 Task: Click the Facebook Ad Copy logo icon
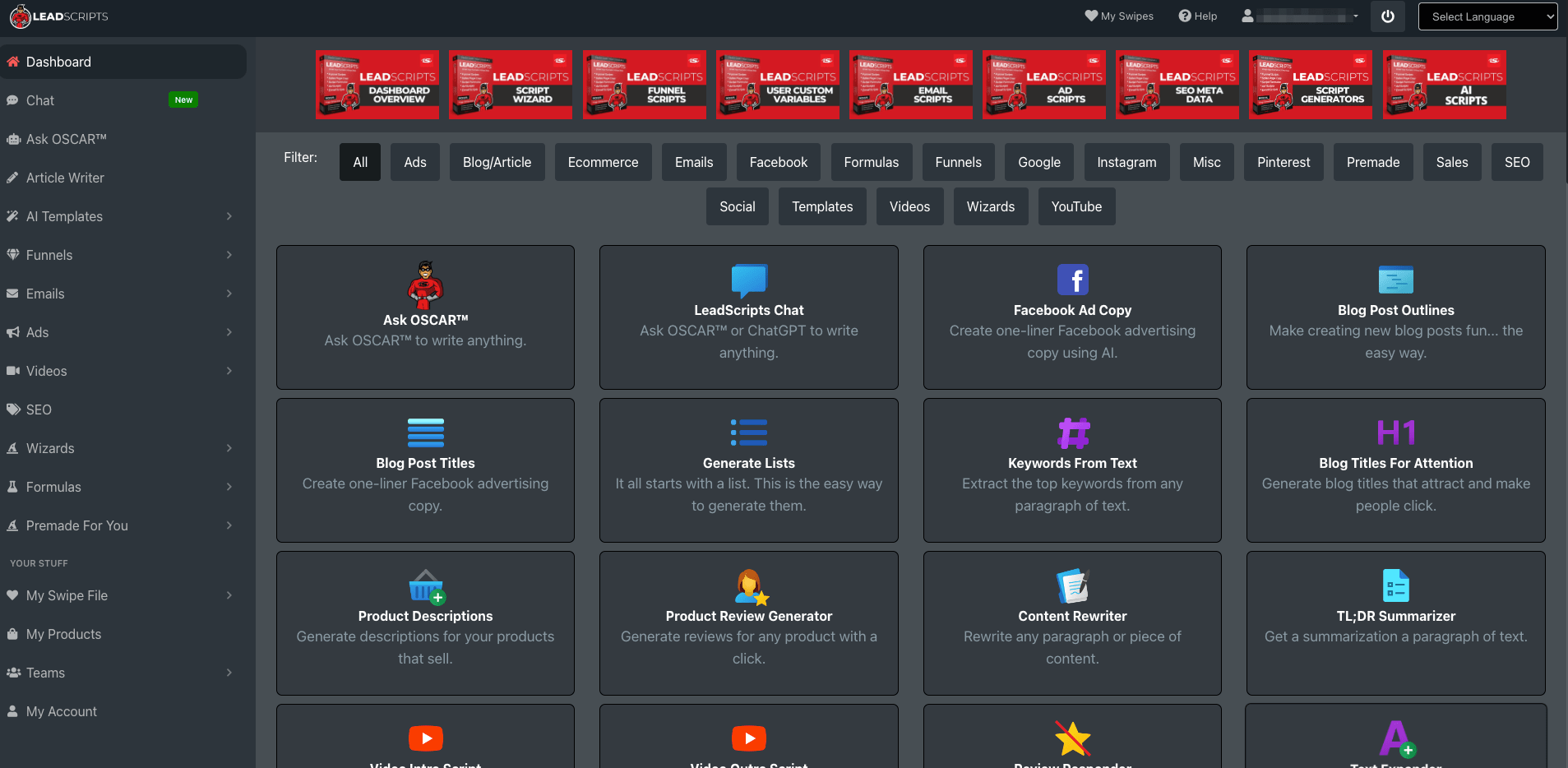1072,280
